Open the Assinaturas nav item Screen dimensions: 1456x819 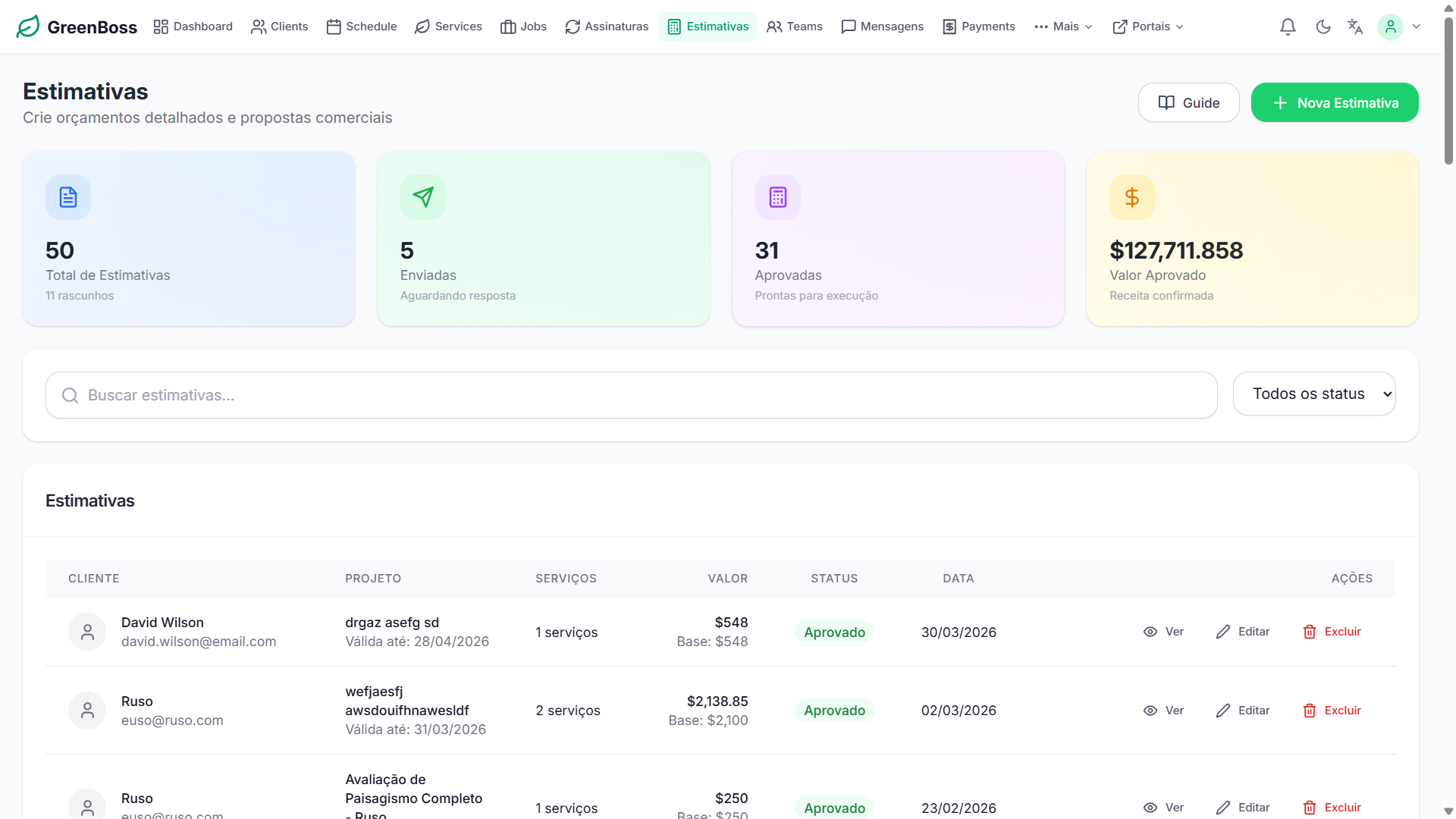click(607, 27)
